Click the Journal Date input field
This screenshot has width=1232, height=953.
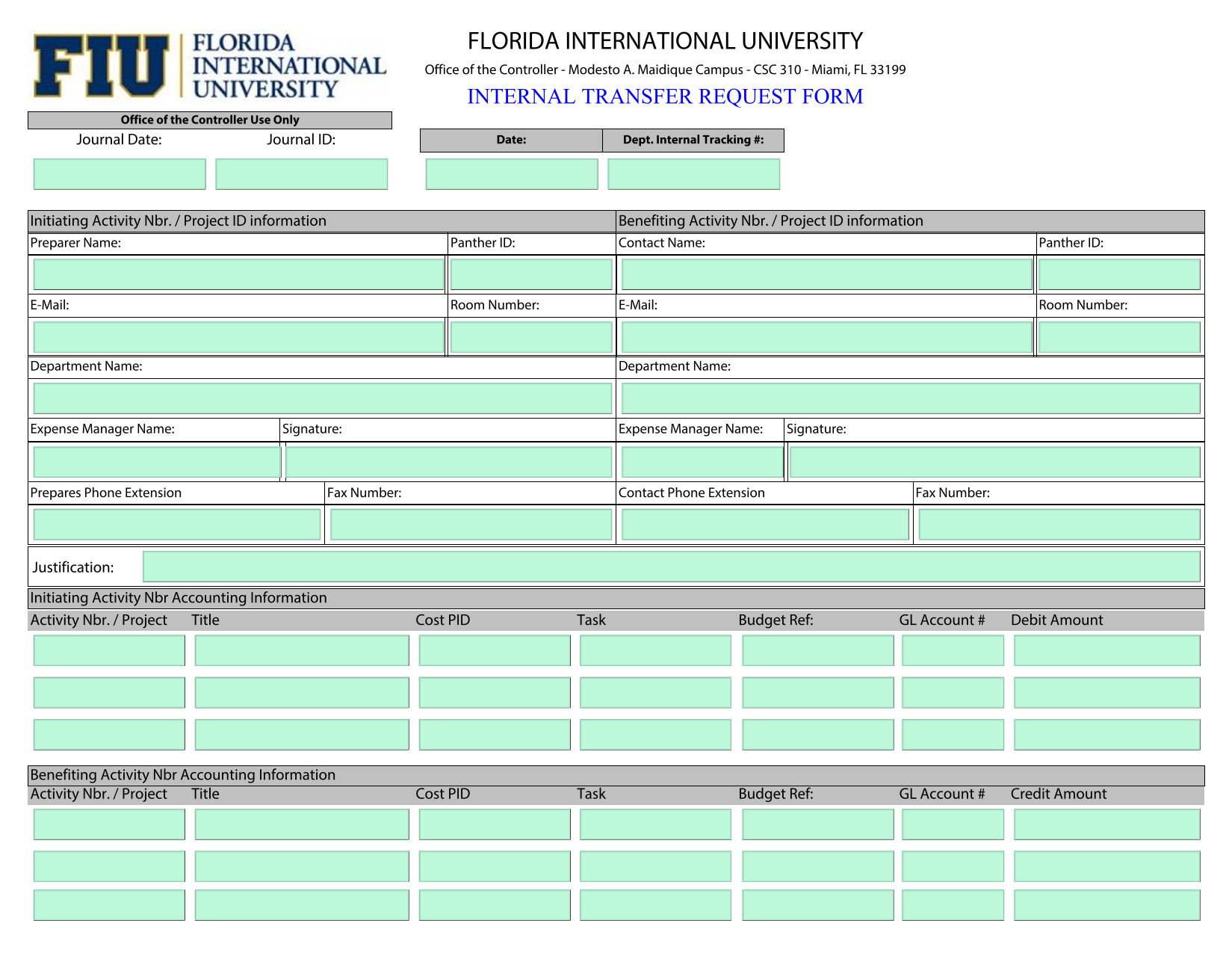pyautogui.click(x=120, y=174)
